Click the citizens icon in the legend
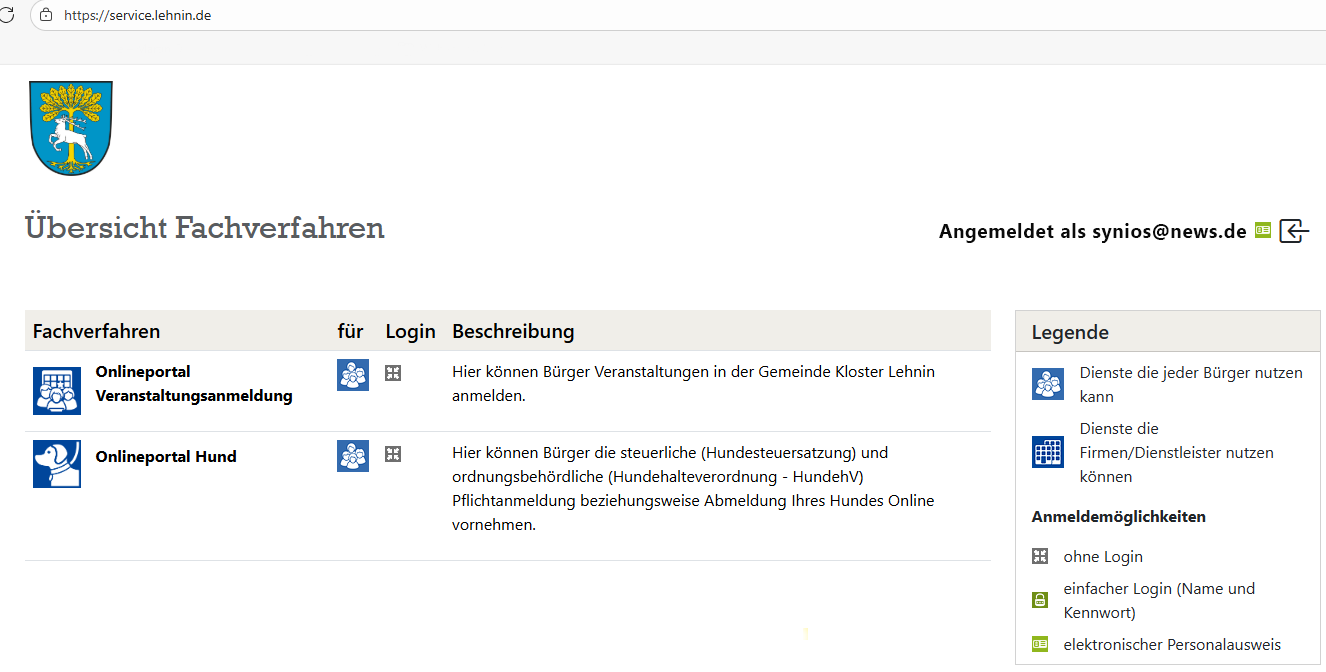The width and height of the screenshot is (1326, 672). (x=1048, y=384)
